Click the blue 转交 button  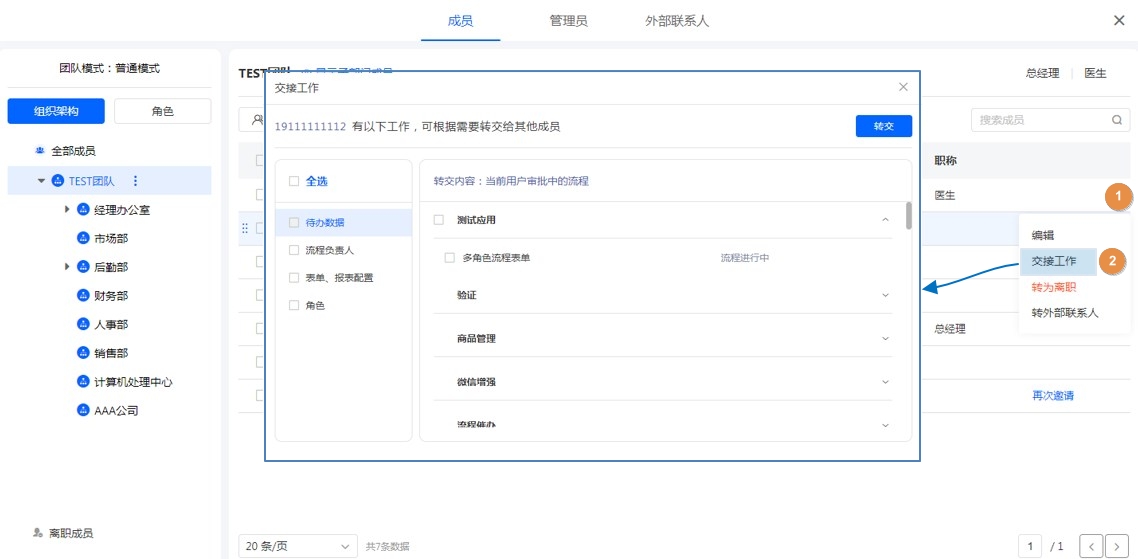click(x=883, y=126)
